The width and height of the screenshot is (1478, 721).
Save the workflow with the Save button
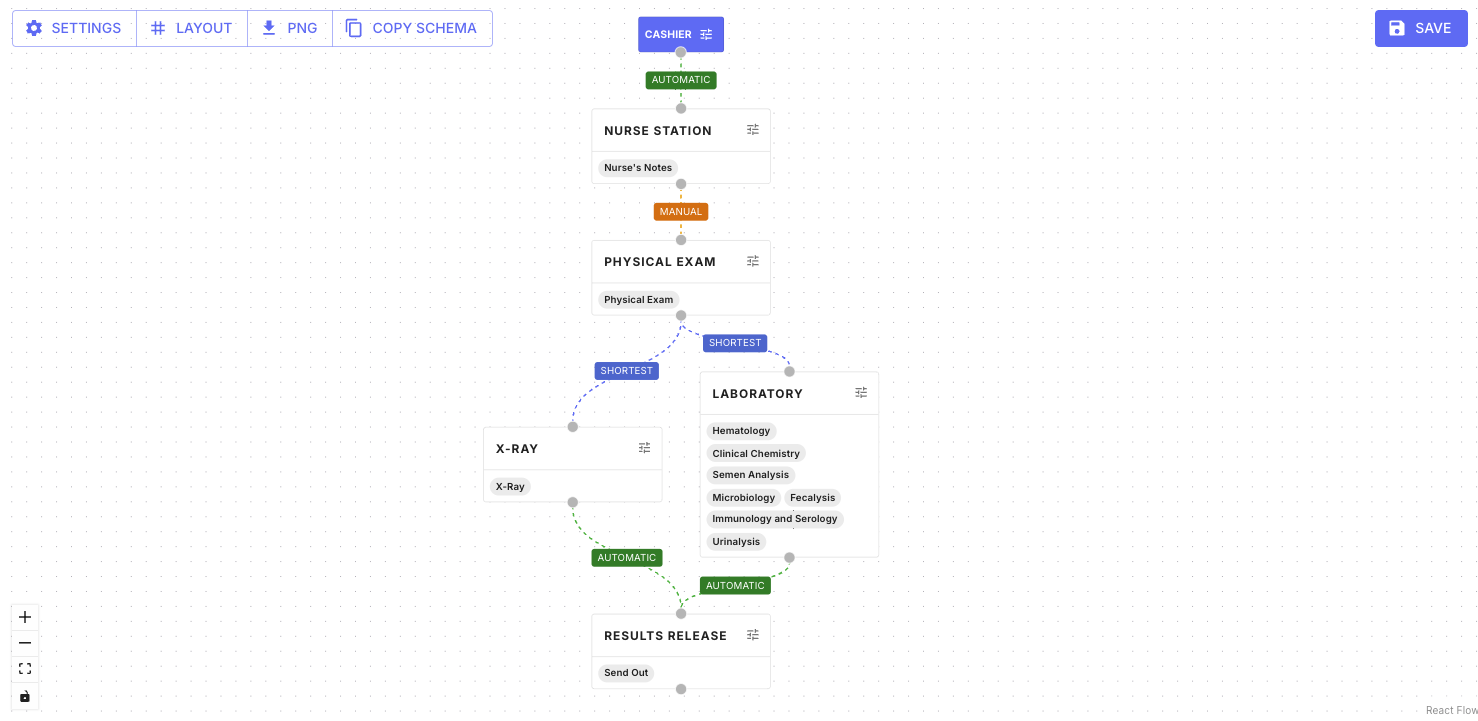1420,28
